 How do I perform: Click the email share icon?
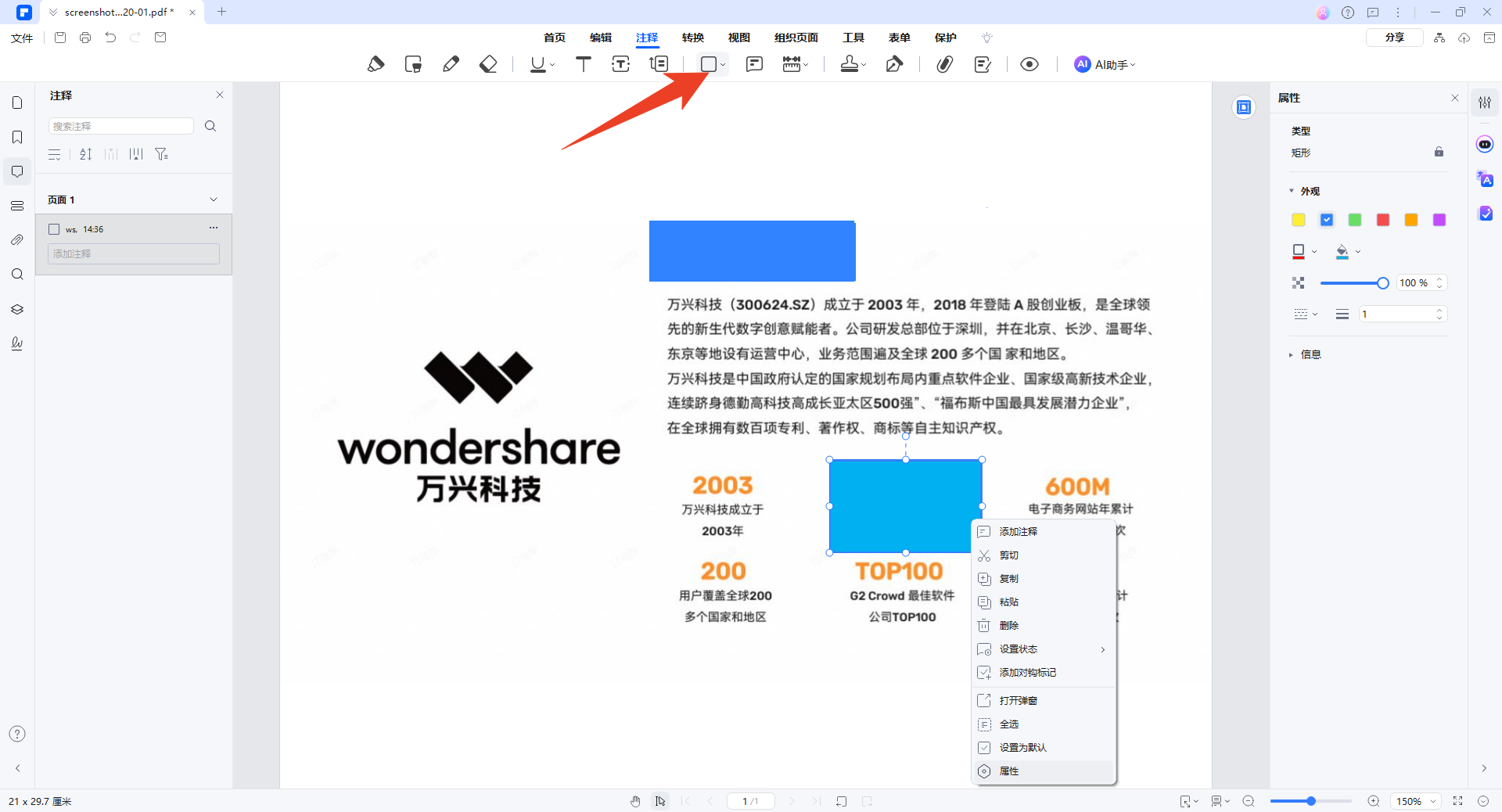[160, 38]
